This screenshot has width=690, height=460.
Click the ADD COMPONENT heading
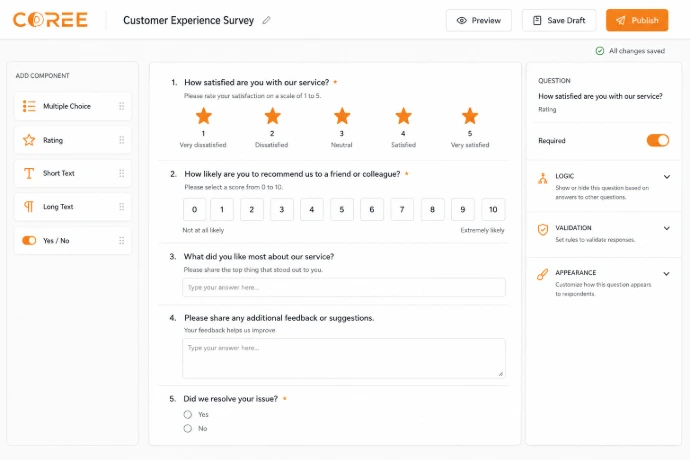[x=43, y=76]
